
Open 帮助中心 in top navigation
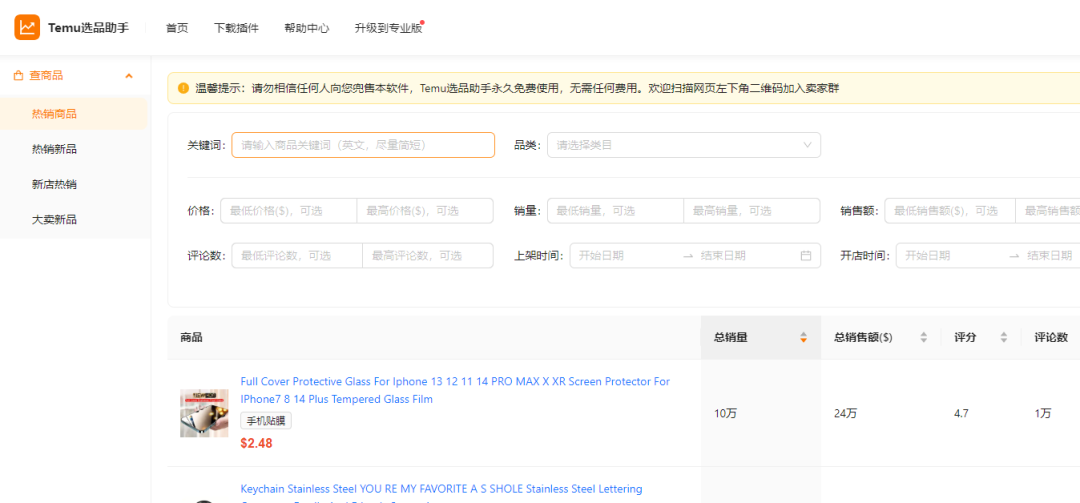click(x=307, y=28)
